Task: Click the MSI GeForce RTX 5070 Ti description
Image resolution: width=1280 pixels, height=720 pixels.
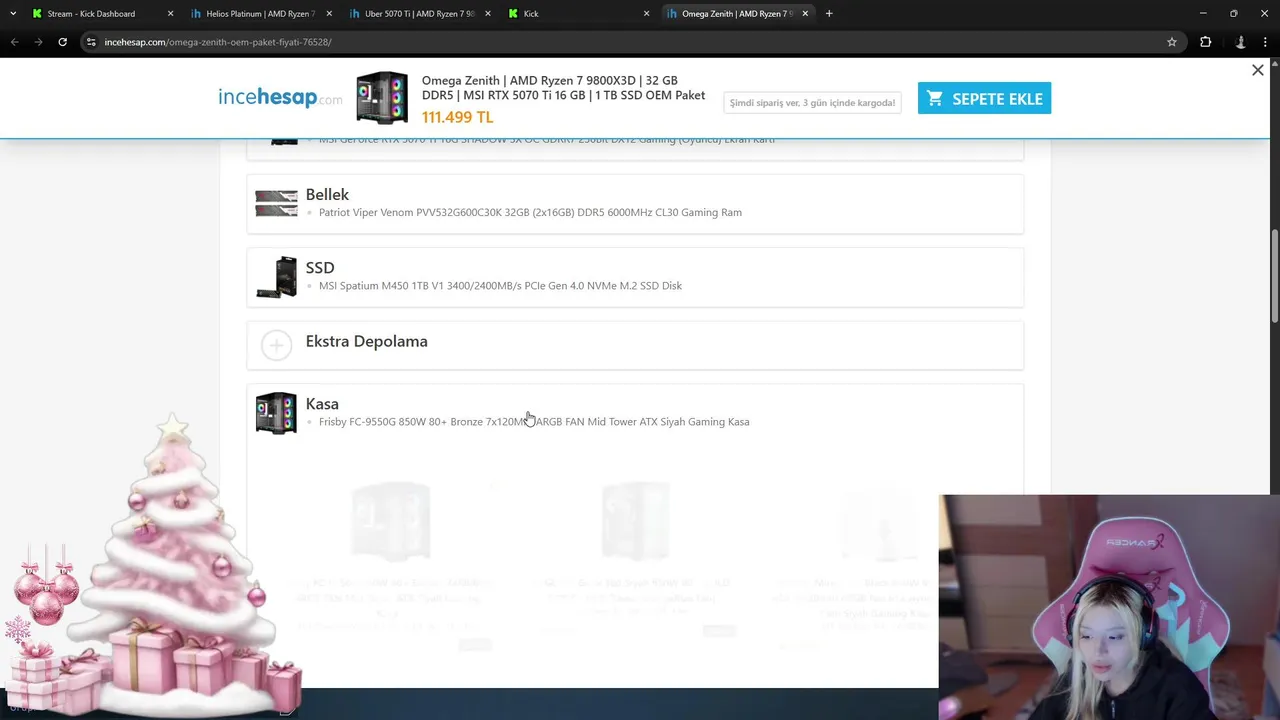Action: 547,141
